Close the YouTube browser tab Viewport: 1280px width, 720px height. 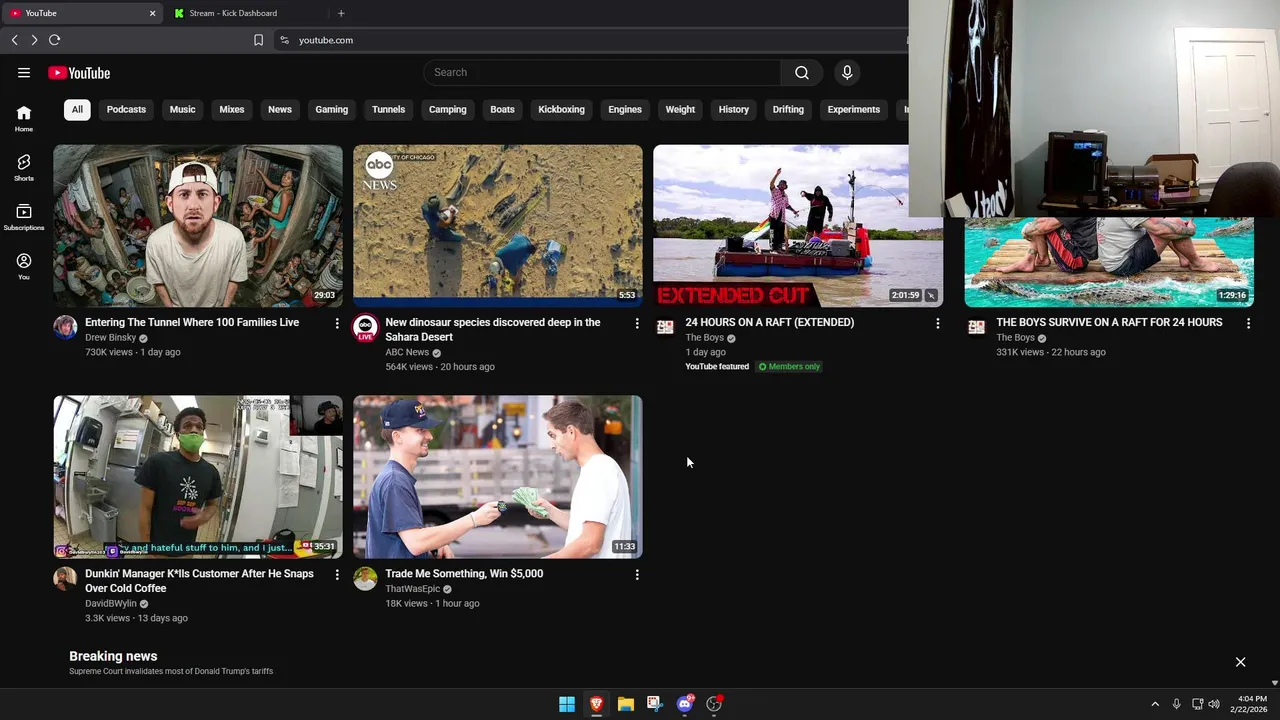click(x=153, y=13)
